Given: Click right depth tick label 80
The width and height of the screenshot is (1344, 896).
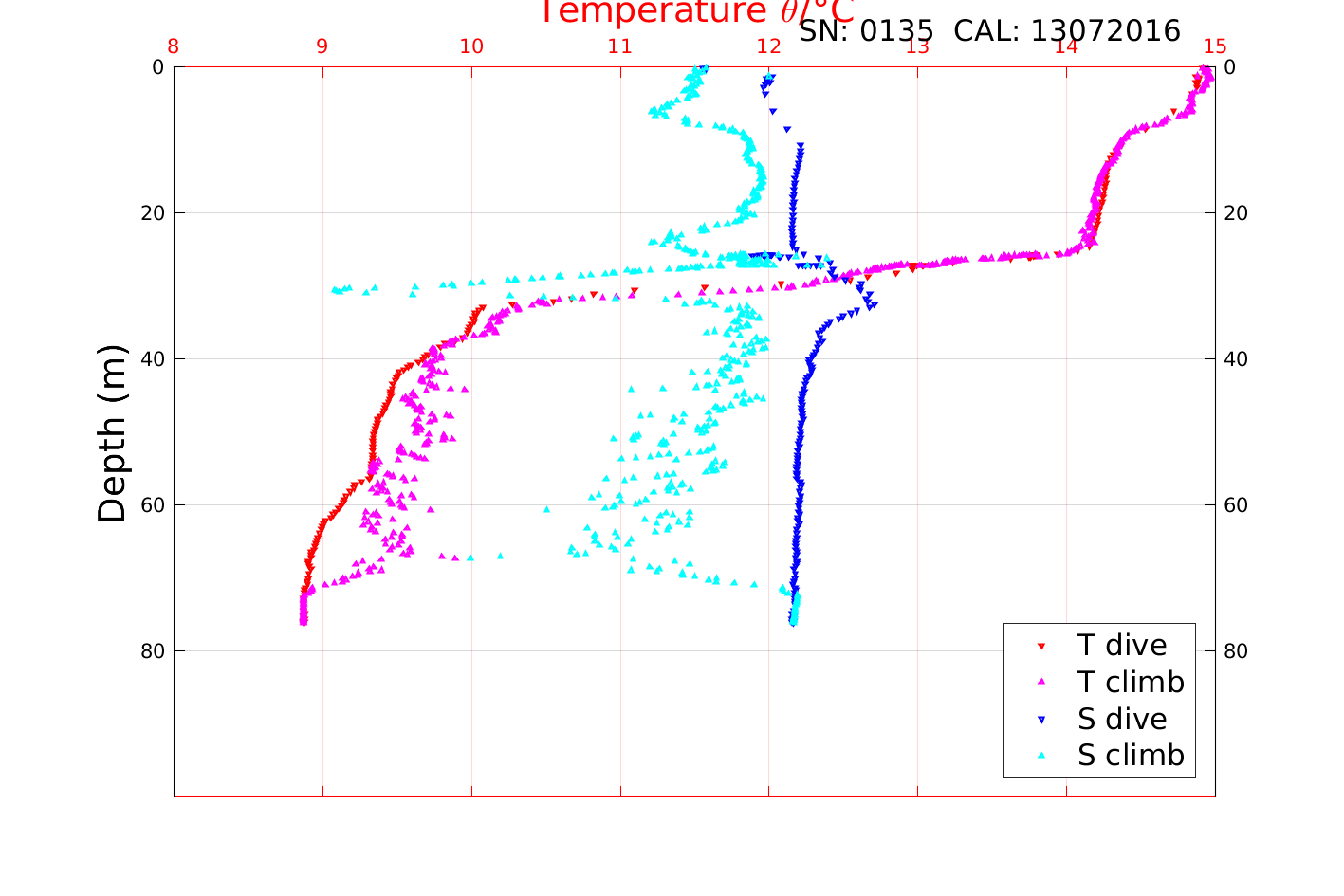Looking at the screenshot, I should pos(1236,651).
